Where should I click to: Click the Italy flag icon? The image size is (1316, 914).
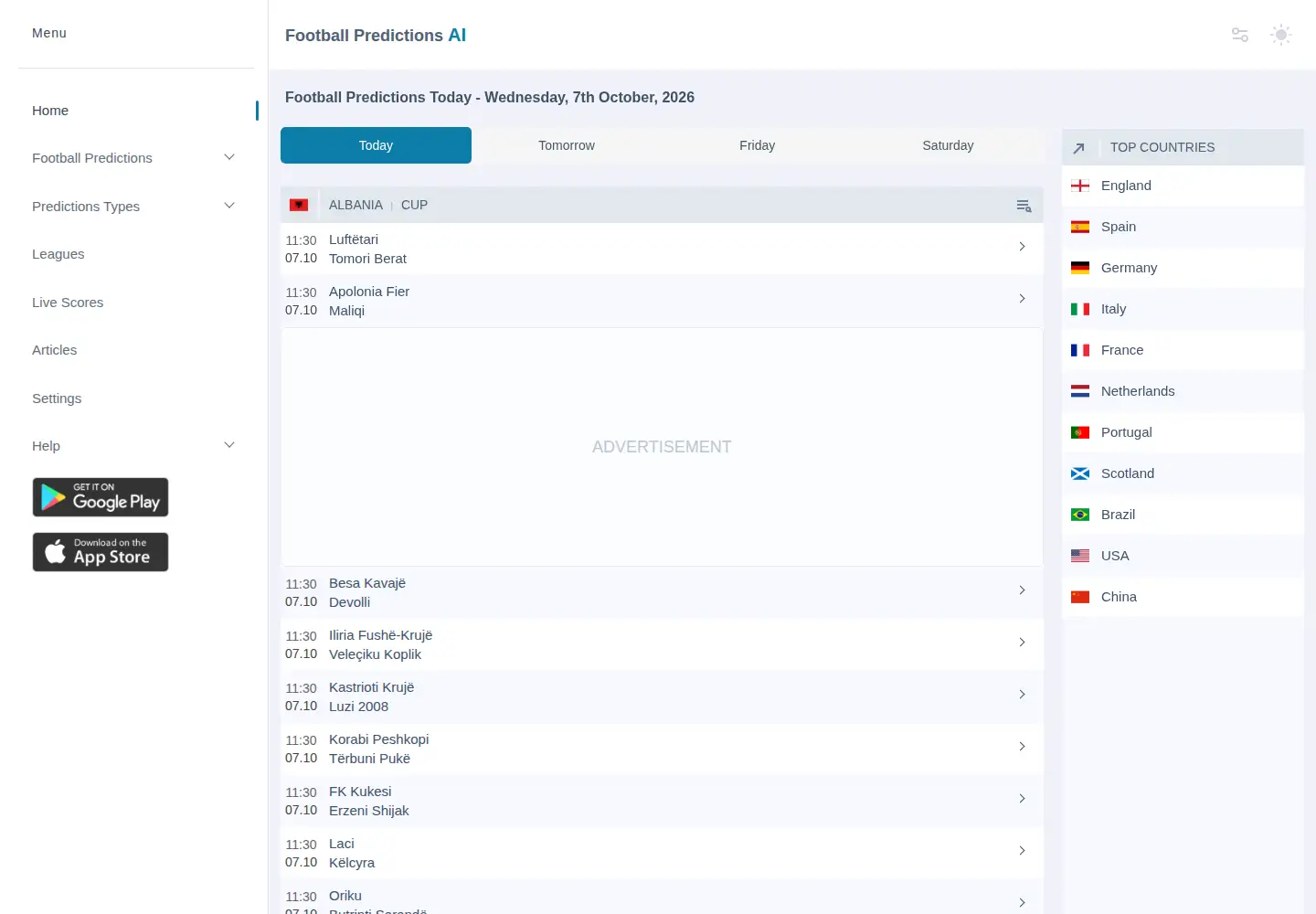[x=1080, y=309]
